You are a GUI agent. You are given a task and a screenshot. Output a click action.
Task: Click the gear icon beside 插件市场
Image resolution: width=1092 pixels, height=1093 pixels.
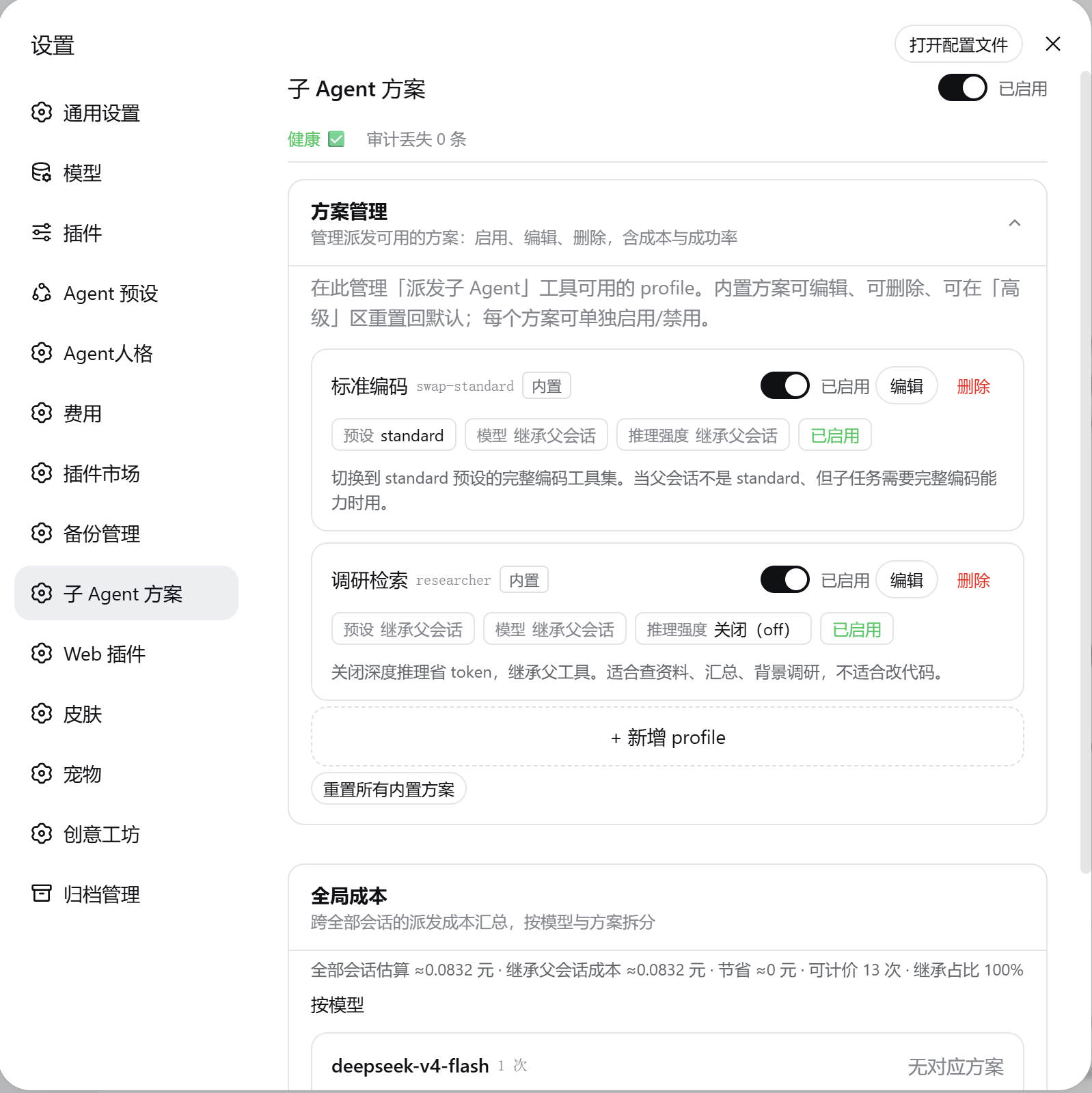(x=42, y=473)
